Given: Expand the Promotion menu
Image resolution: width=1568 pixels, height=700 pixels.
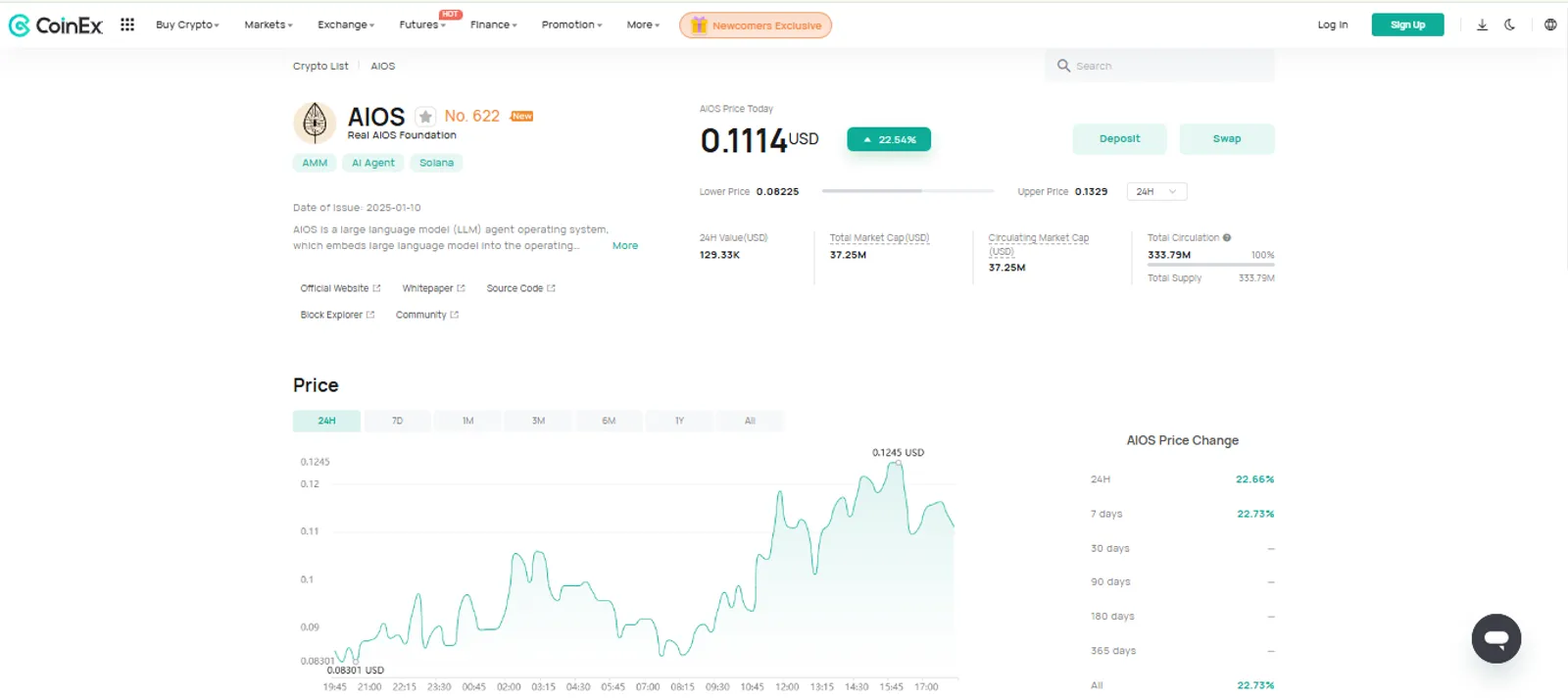Looking at the screenshot, I should pos(572,25).
